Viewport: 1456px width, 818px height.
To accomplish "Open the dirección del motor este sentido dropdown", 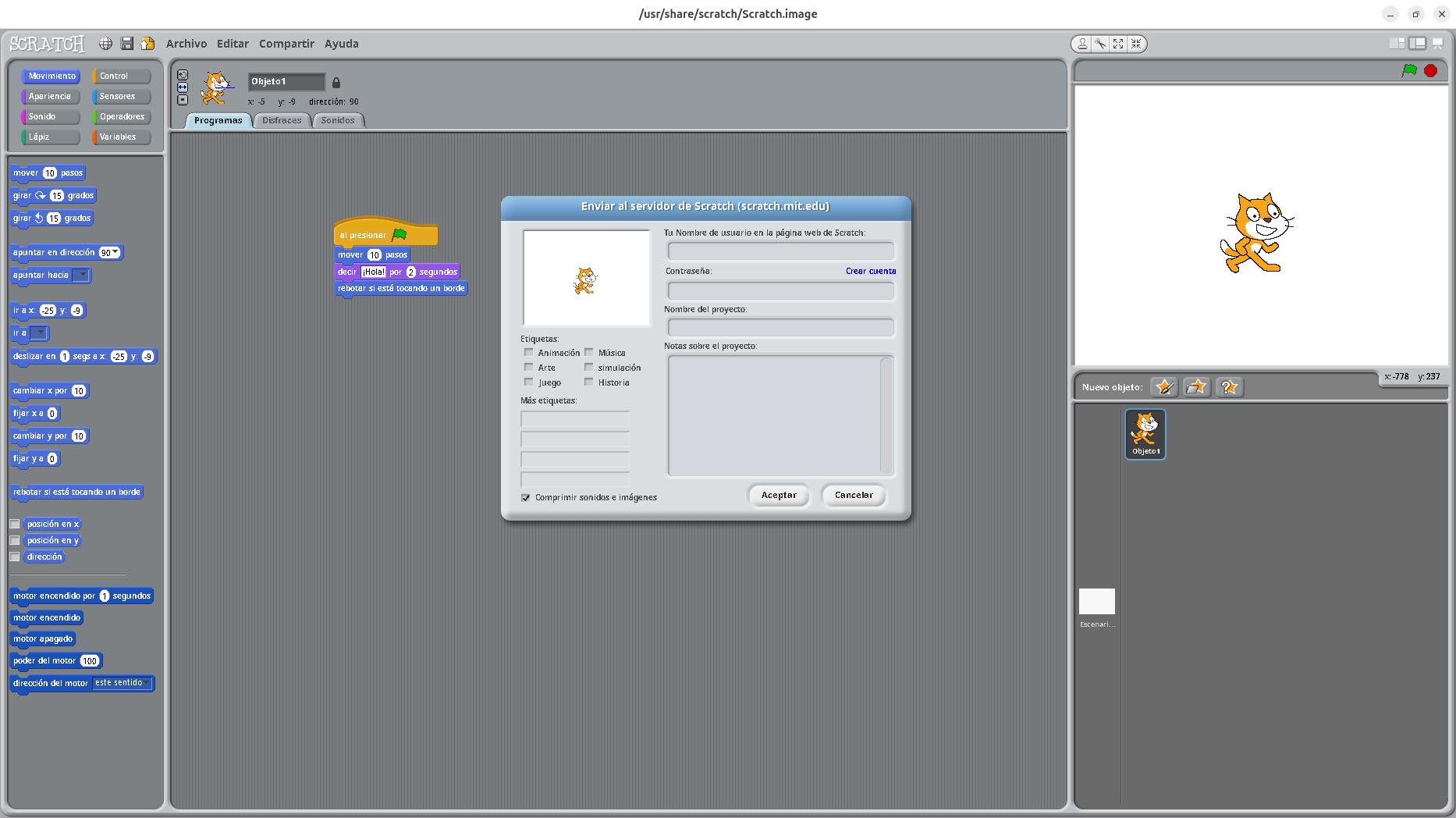I will tap(146, 683).
